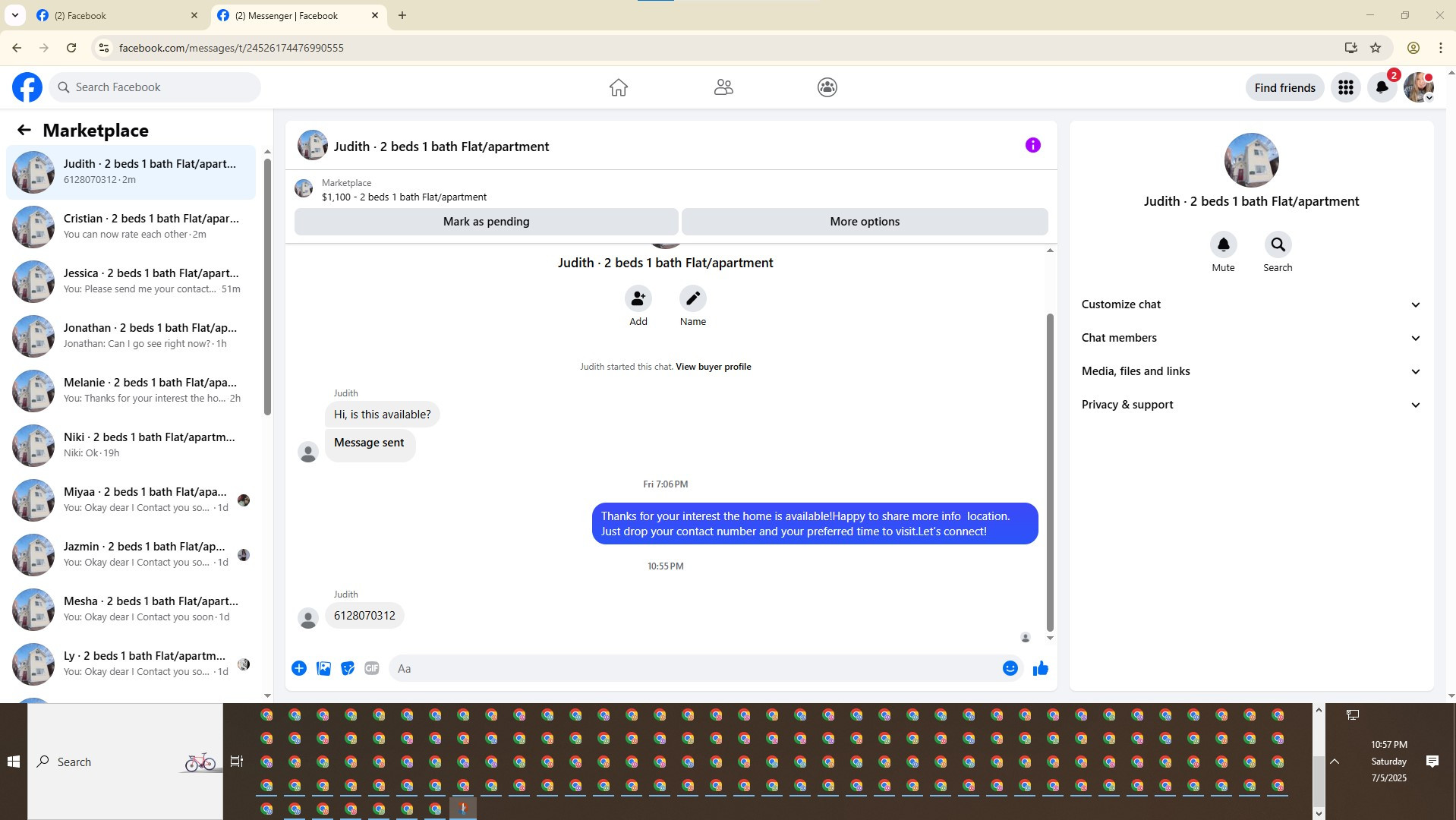Expand Chat members section
1456x820 pixels.
[x=1251, y=338]
